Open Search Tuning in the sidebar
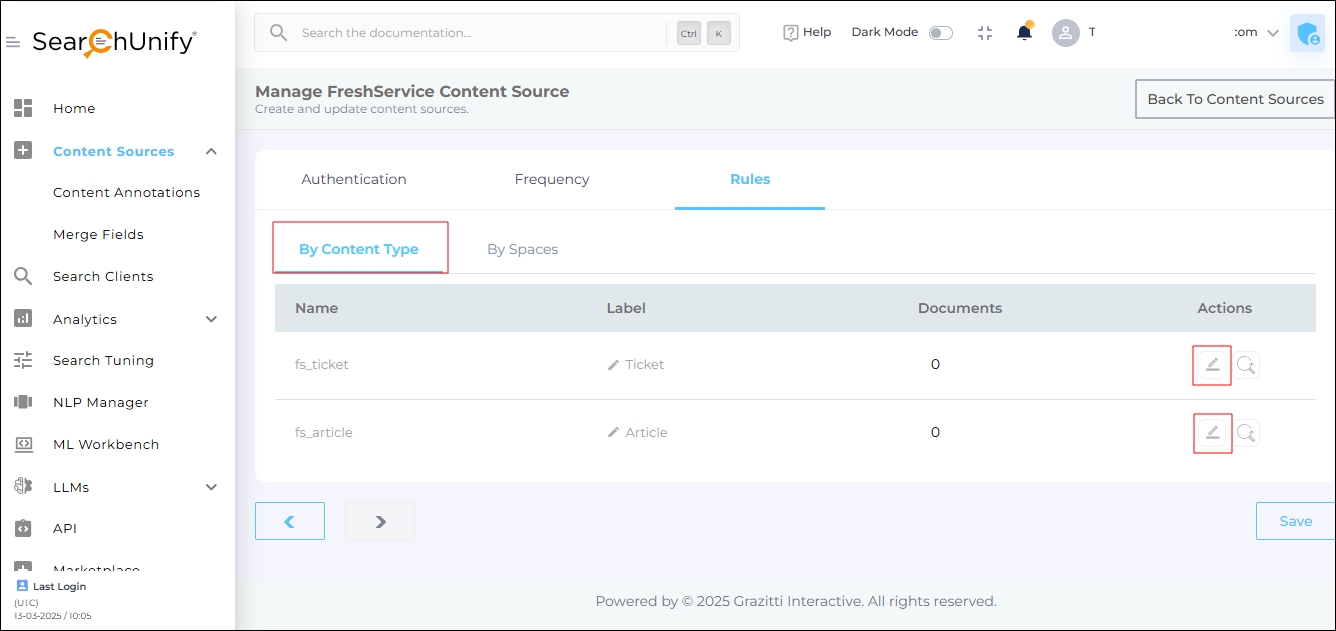The width and height of the screenshot is (1336, 631). [x=103, y=360]
